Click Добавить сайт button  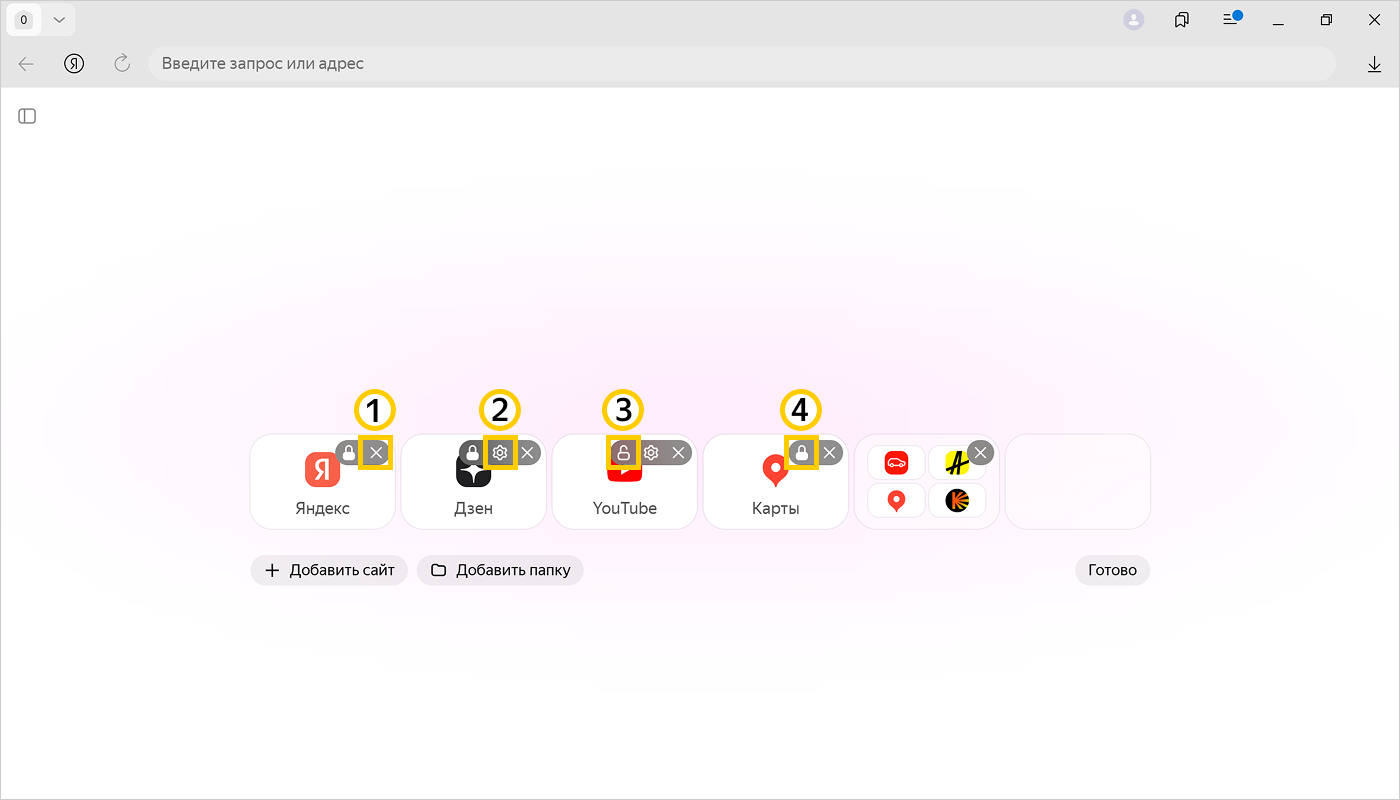[x=329, y=570]
